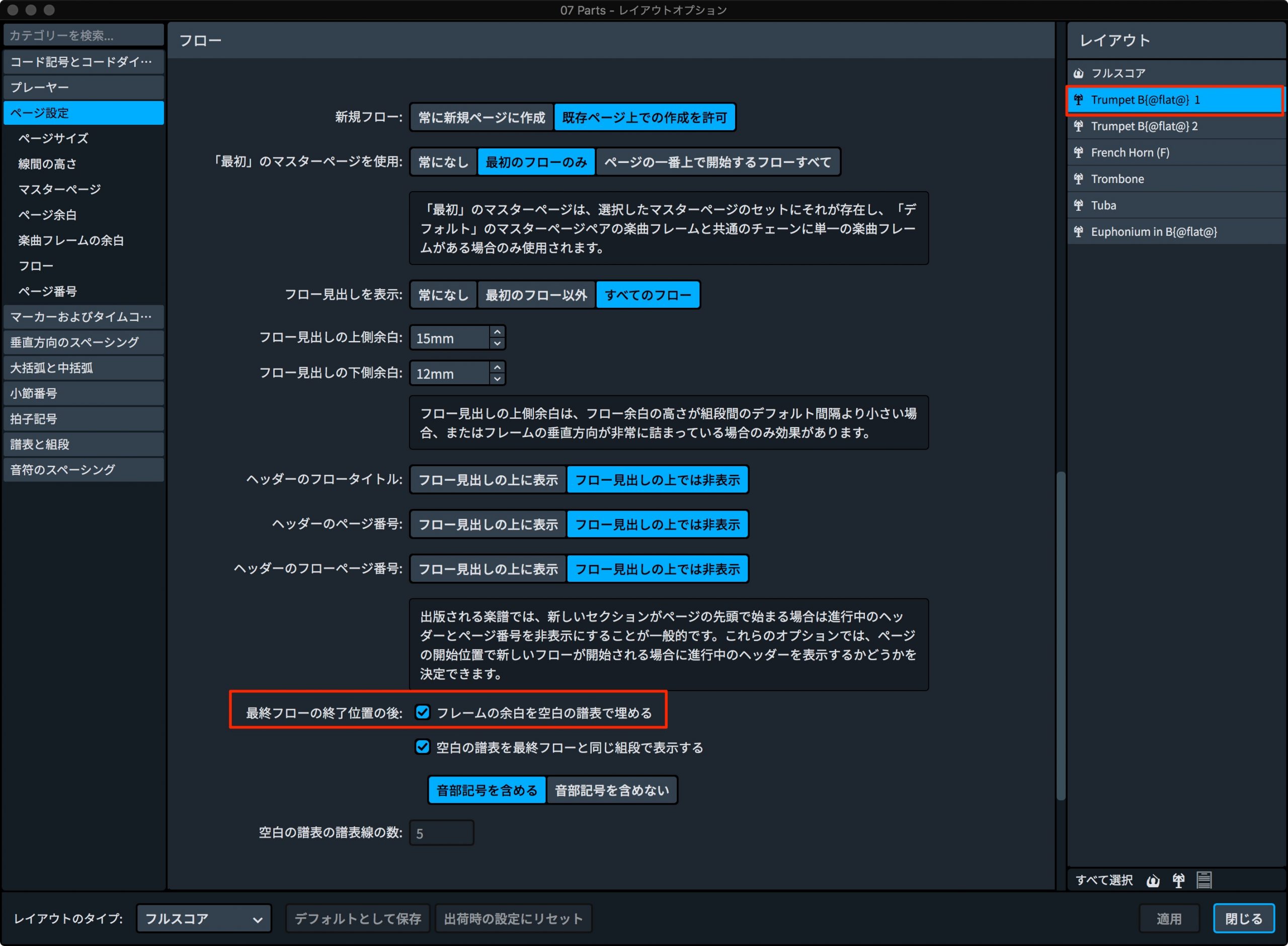1288x946 pixels.
Task: Choose 常に新規ページに作成 for new flows
Action: [481, 117]
